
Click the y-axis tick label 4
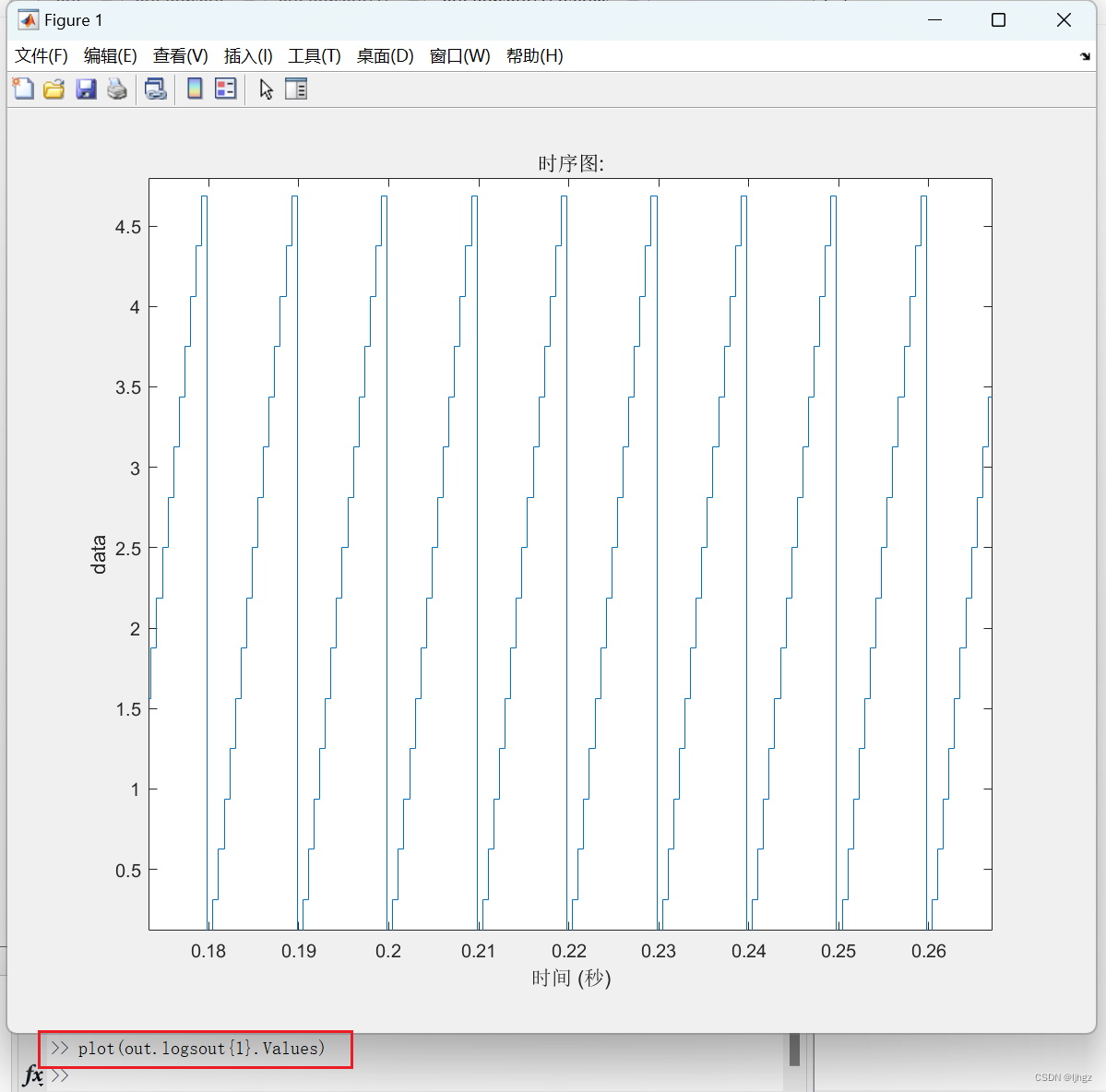click(135, 307)
